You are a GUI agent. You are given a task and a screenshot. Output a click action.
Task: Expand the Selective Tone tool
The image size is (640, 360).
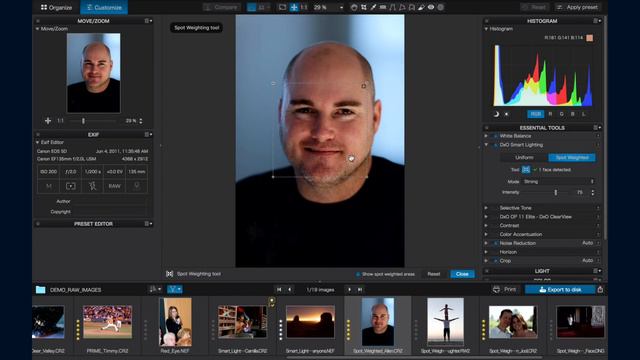[x=486, y=208]
